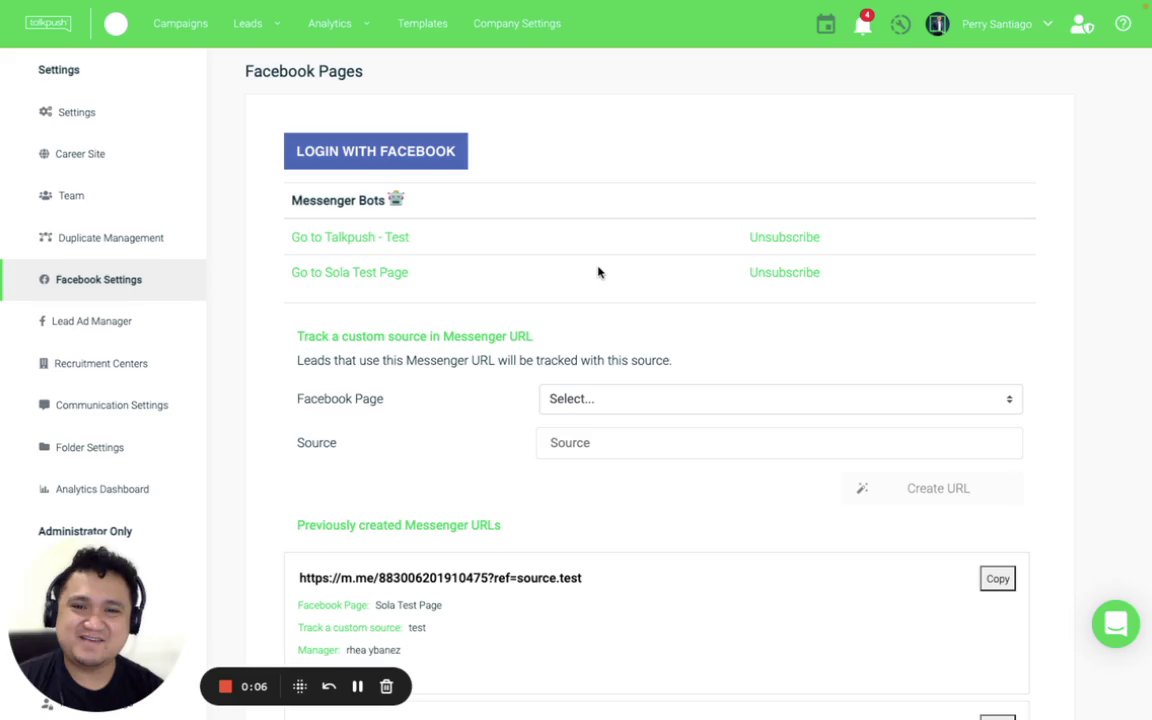Select Folder Settings in sidebar
Image resolution: width=1152 pixels, height=720 pixels.
click(90, 447)
